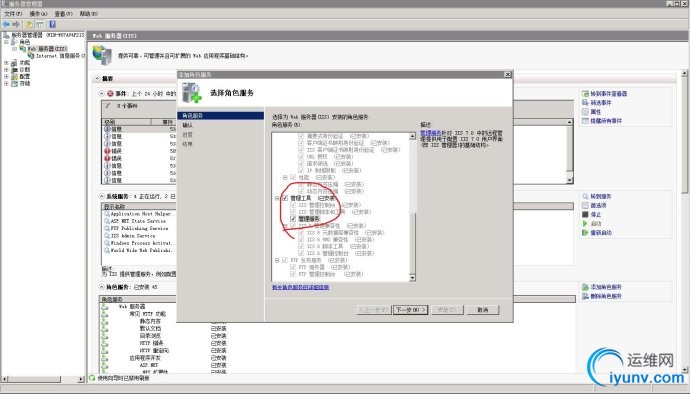Click the Forward arrow in the toolbar
The image size is (690, 394).
[x=16, y=24]
